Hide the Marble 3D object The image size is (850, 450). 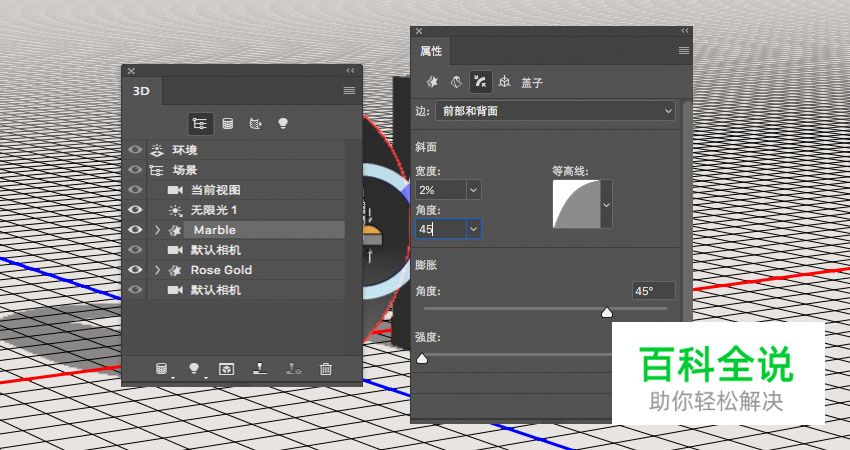(135, 230)
